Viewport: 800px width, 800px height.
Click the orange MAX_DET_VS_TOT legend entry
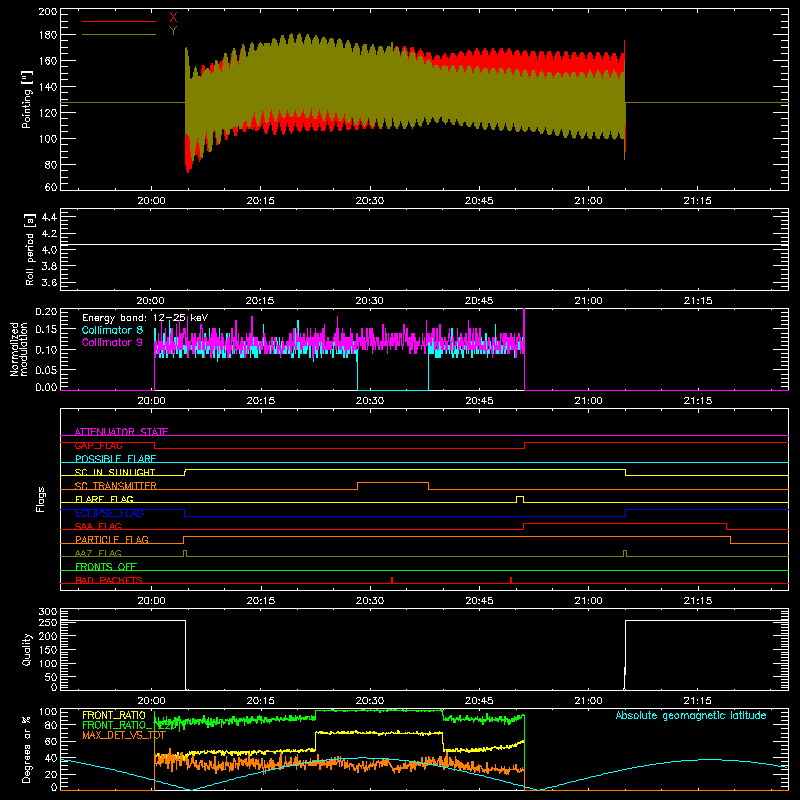pos(124,735)
